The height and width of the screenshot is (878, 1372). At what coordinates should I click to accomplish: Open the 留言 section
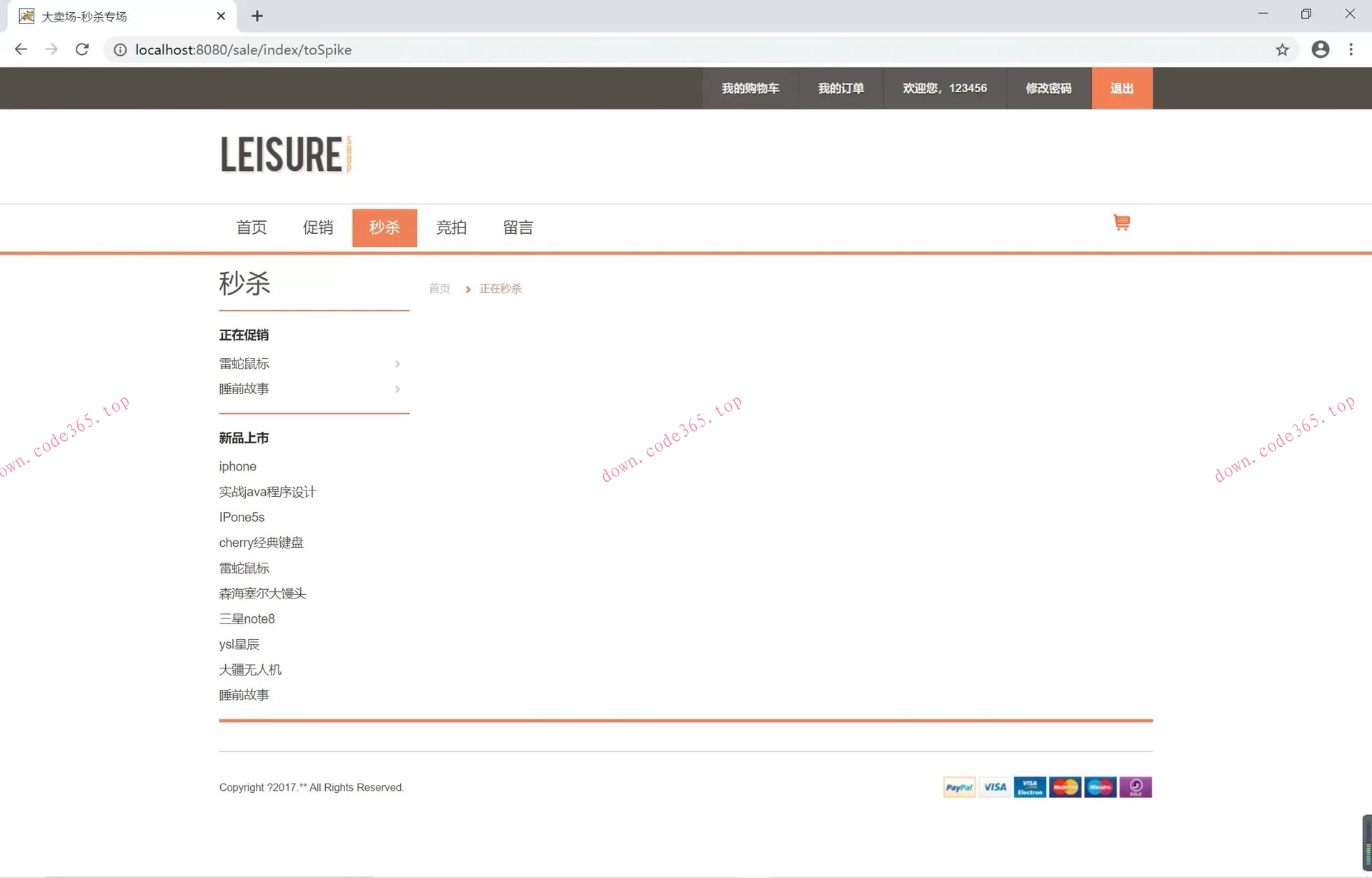coord(518,227)
